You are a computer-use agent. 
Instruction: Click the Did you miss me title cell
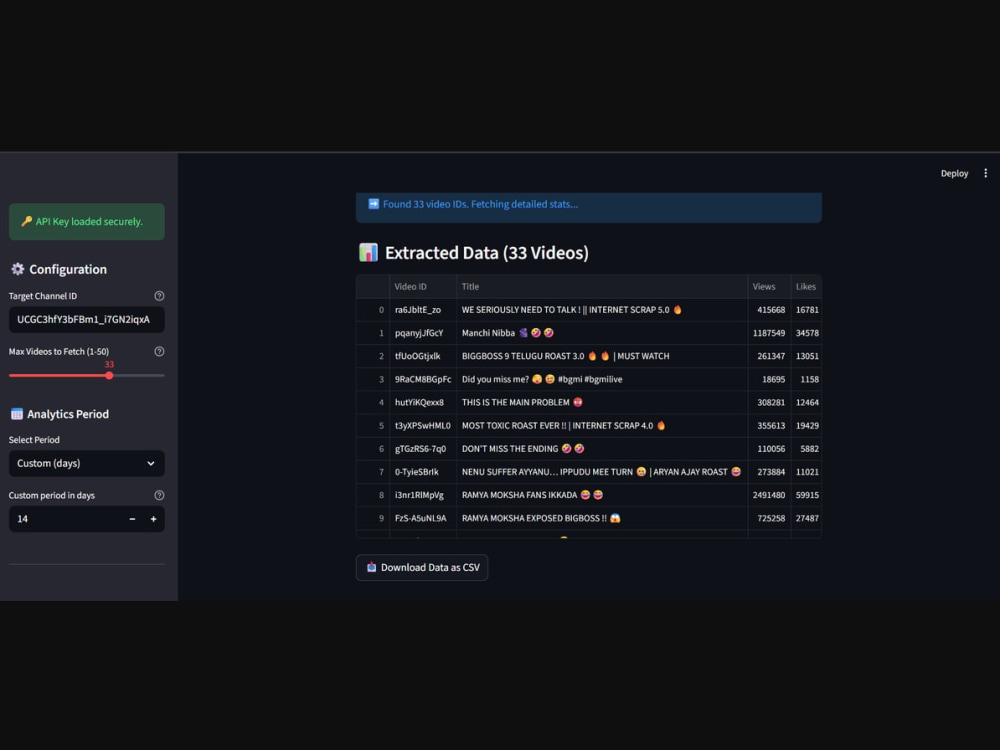[x=601, y=379]
